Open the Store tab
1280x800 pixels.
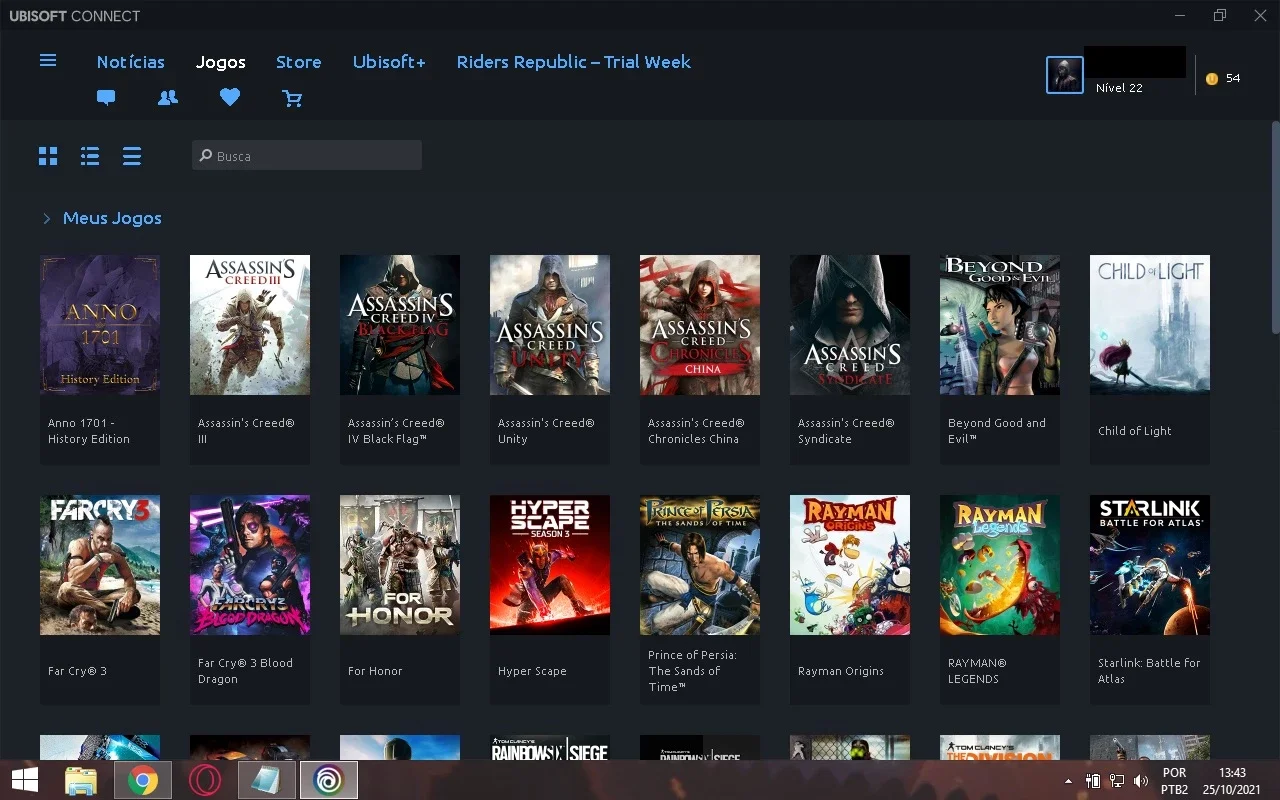point(299,62)
